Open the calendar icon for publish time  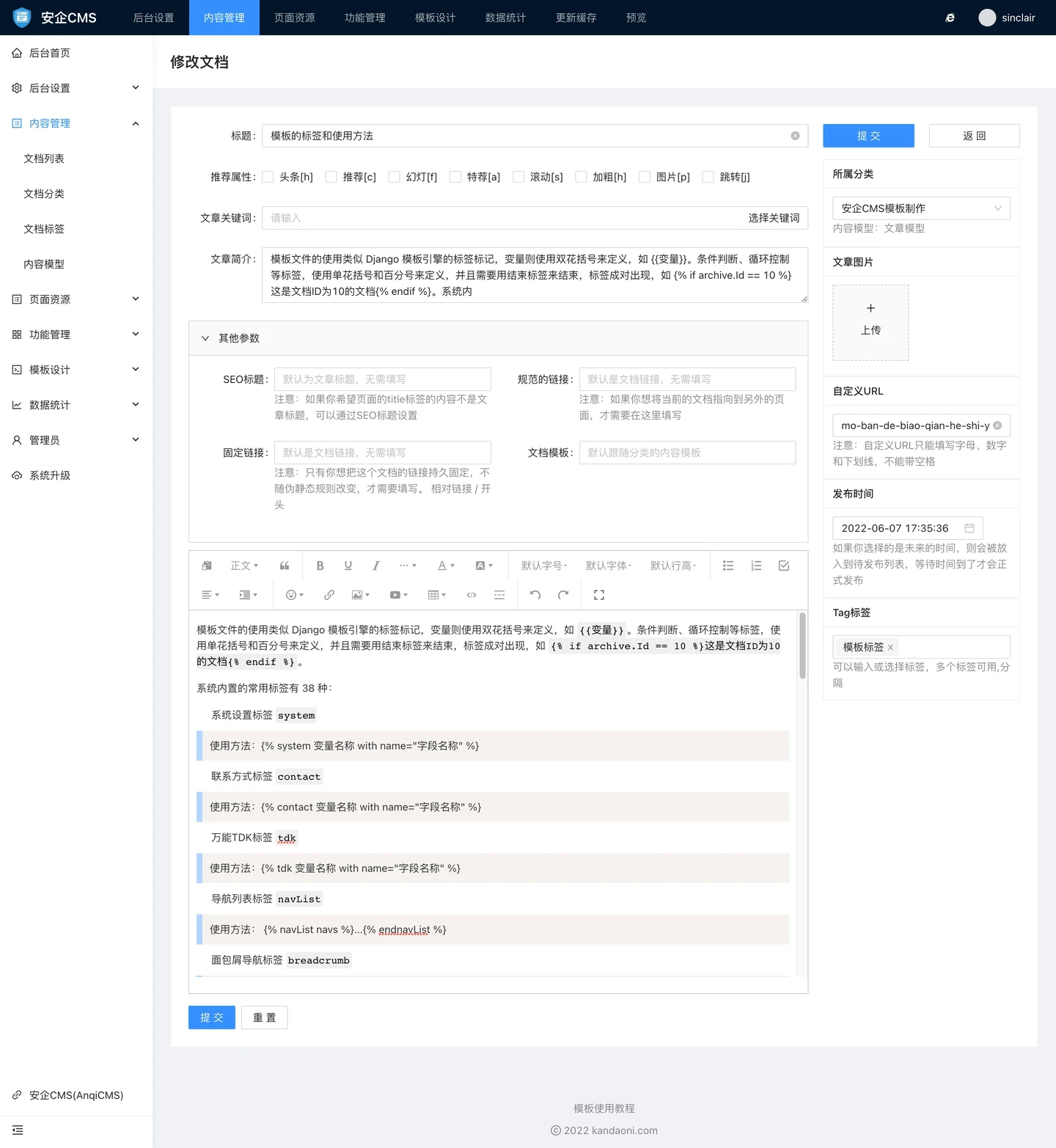point(969,528)
